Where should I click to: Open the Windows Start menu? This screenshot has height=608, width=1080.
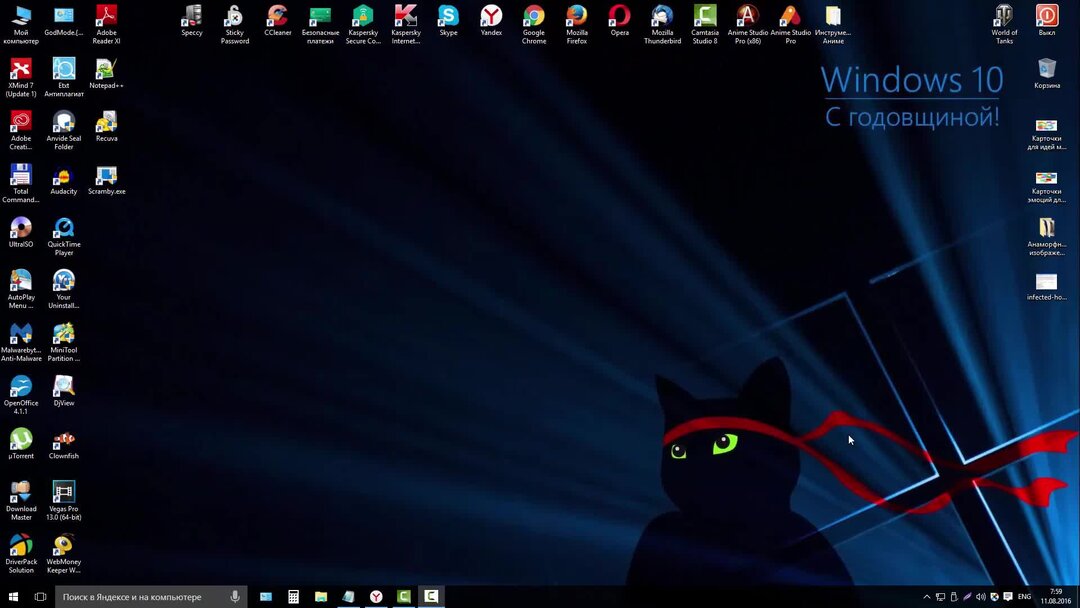[x=13, y=596]
